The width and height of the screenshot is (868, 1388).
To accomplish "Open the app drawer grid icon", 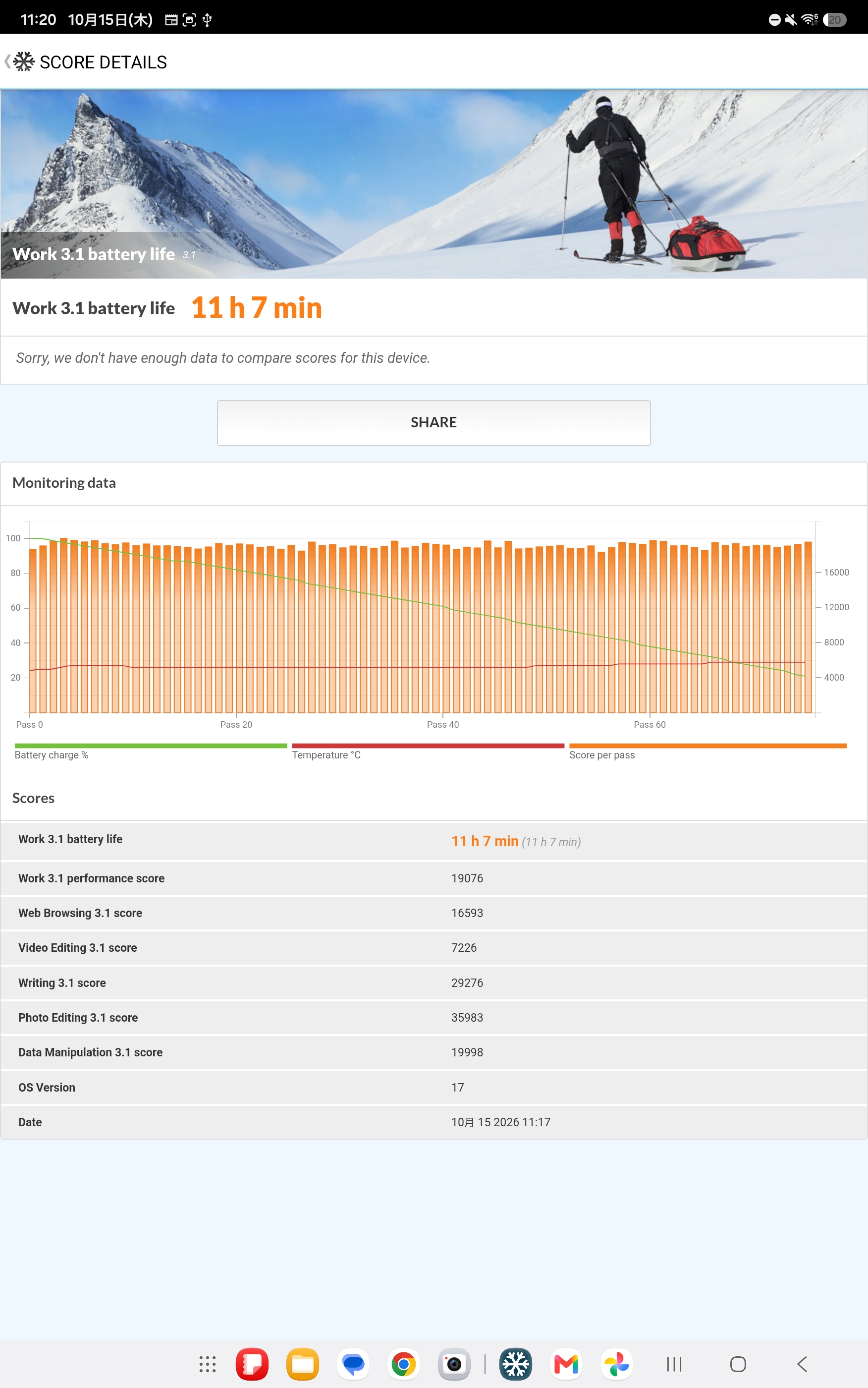I will tap(207, 1364).
